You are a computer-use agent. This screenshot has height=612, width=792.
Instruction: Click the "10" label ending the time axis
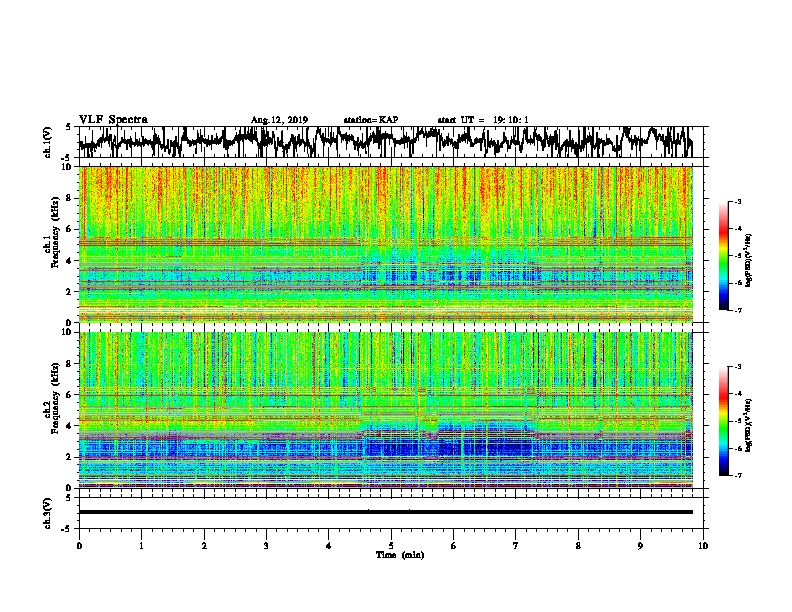coord(703,546)
